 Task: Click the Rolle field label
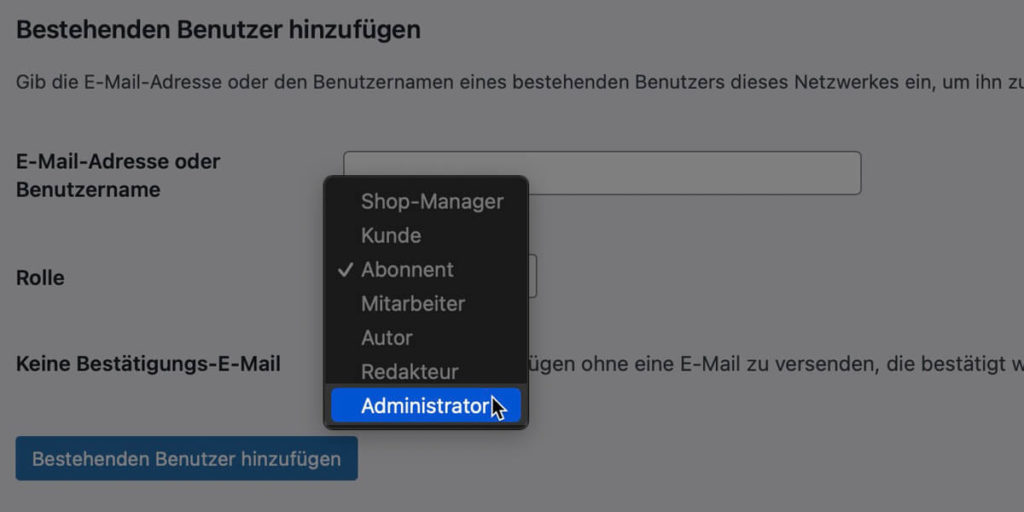point(40,278)
